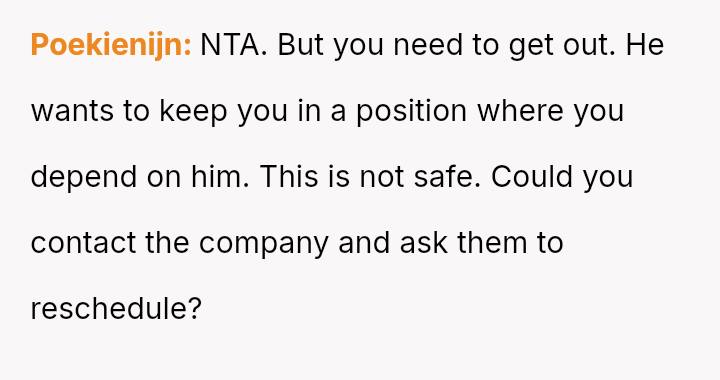The height and width of the screenshot is (380, 720).
Task: Click the word 'This' in third line
Action: click(289, 177)
